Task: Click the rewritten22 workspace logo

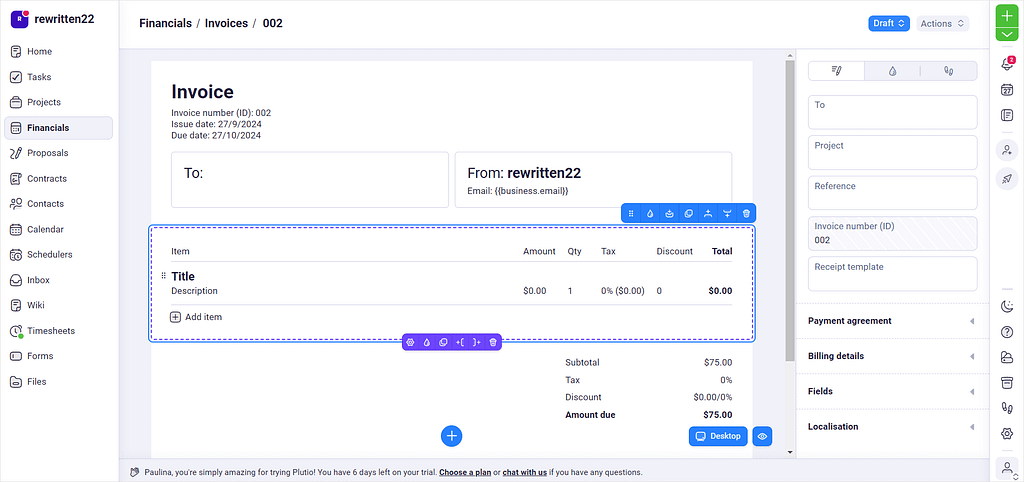Action: point(20,19)
